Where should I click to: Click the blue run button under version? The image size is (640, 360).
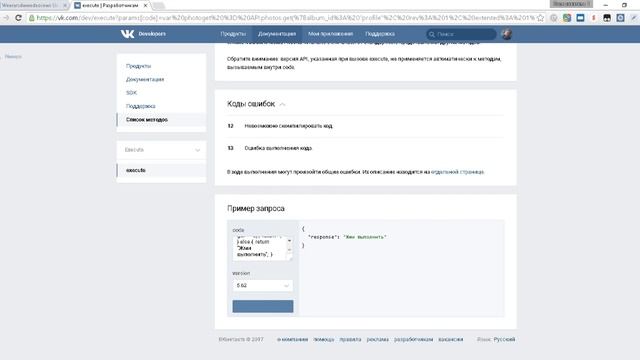click(x=263, y=306)
